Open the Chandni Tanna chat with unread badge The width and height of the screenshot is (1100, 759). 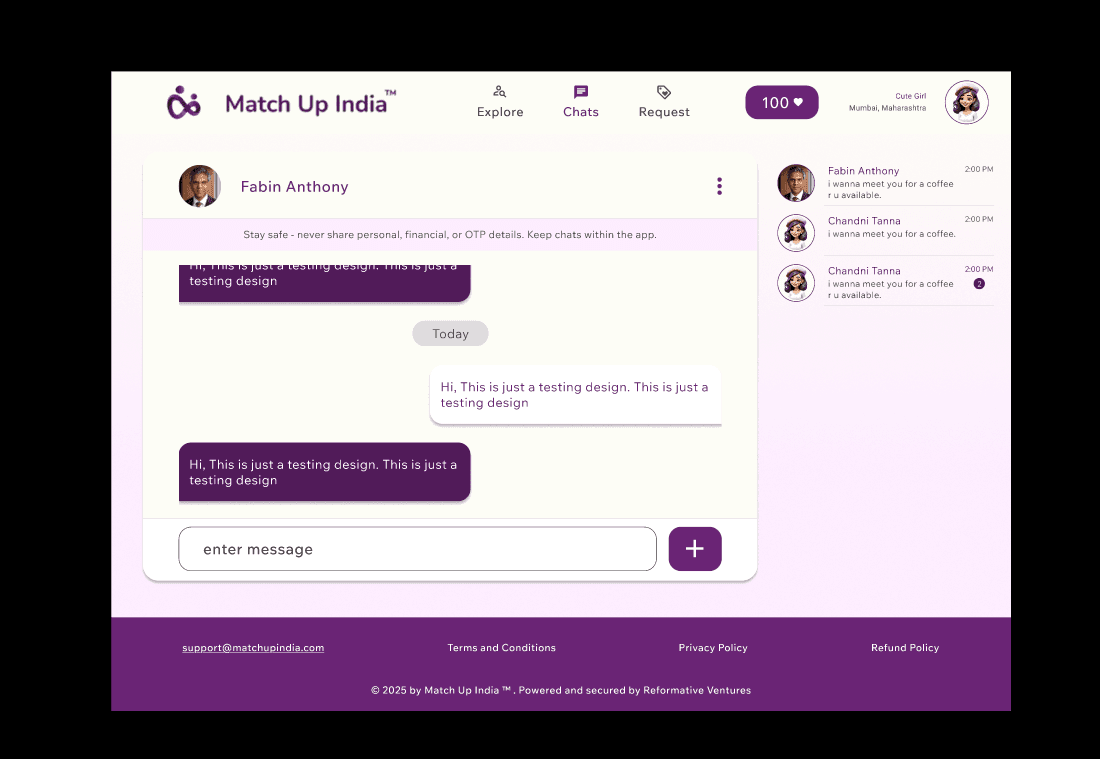(x=885, y=282)
